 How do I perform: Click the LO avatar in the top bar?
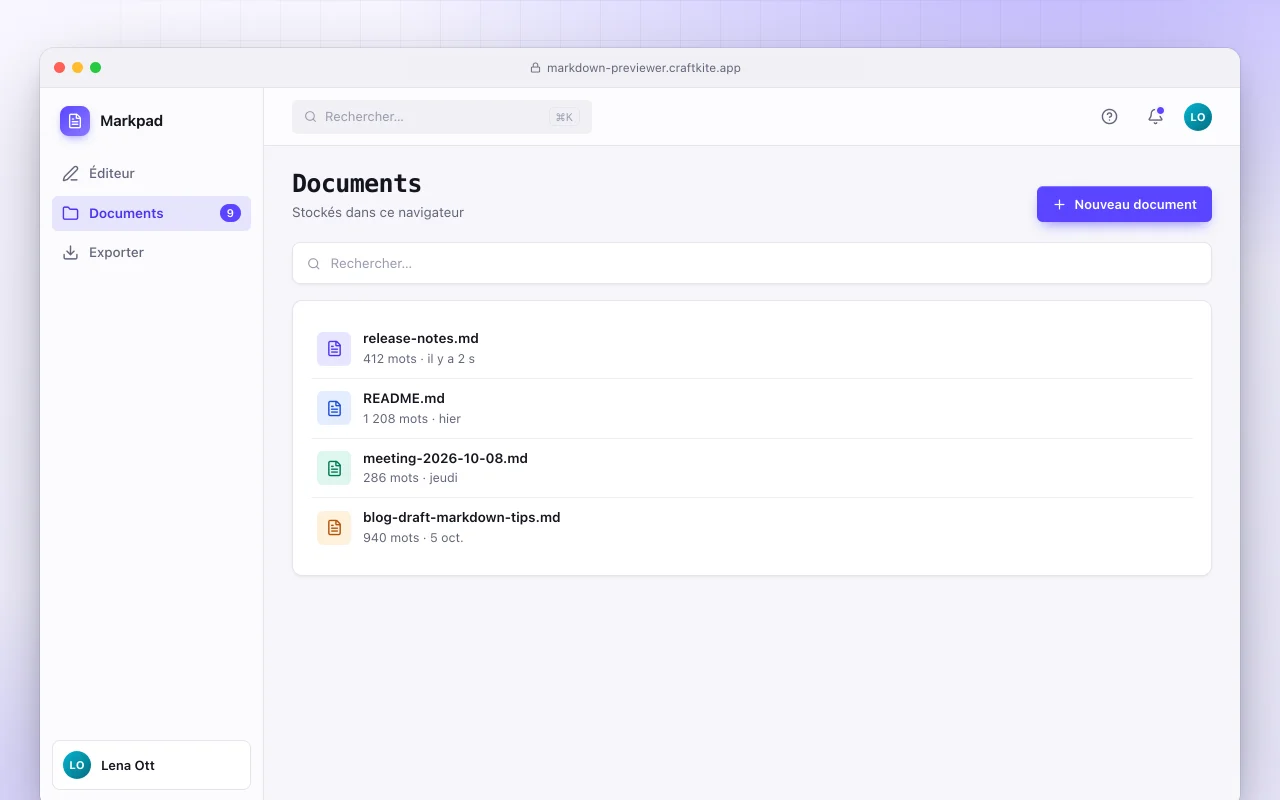[1198, 117]
